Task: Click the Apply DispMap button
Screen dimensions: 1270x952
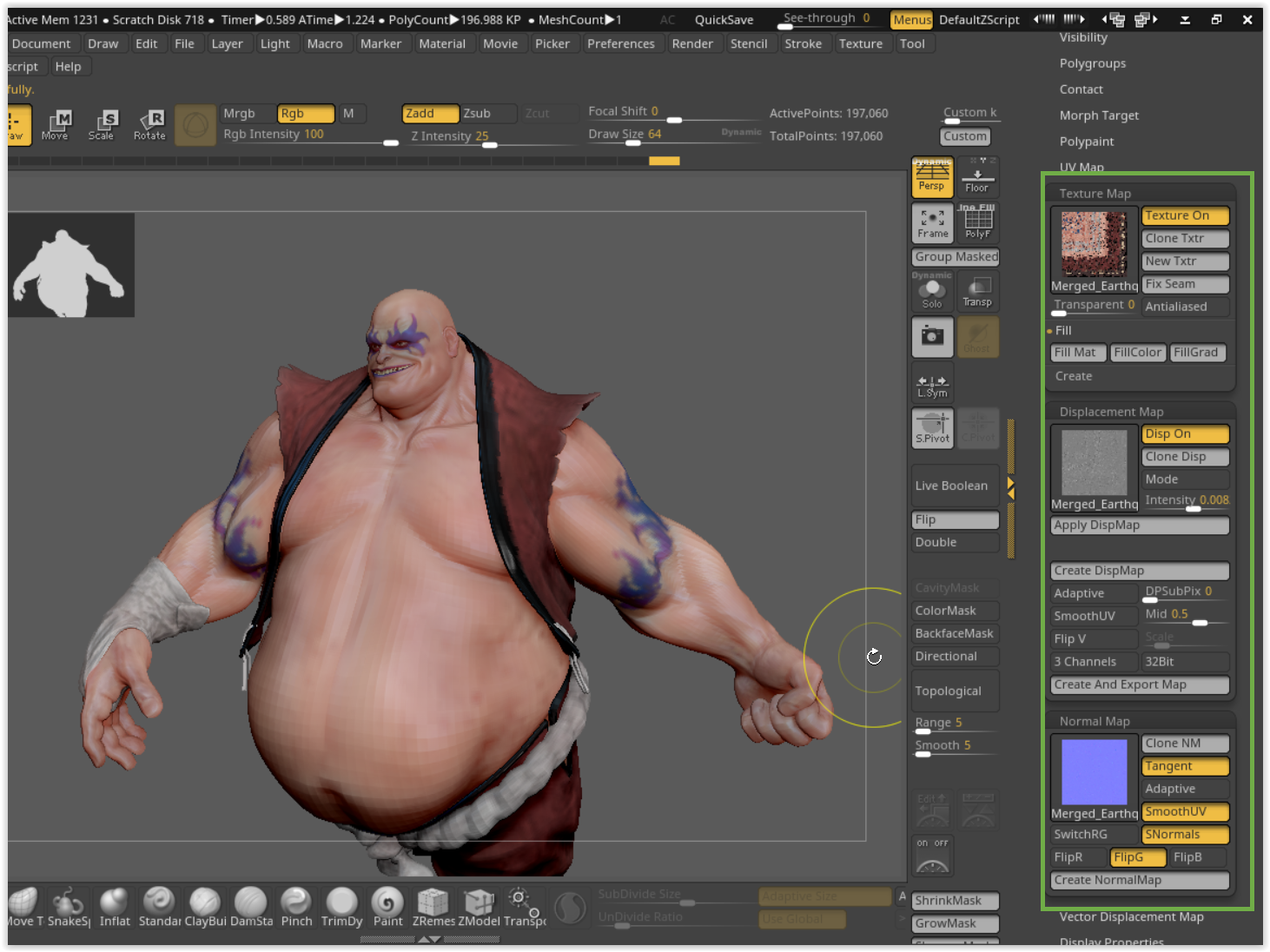Action: [1140, 525]
